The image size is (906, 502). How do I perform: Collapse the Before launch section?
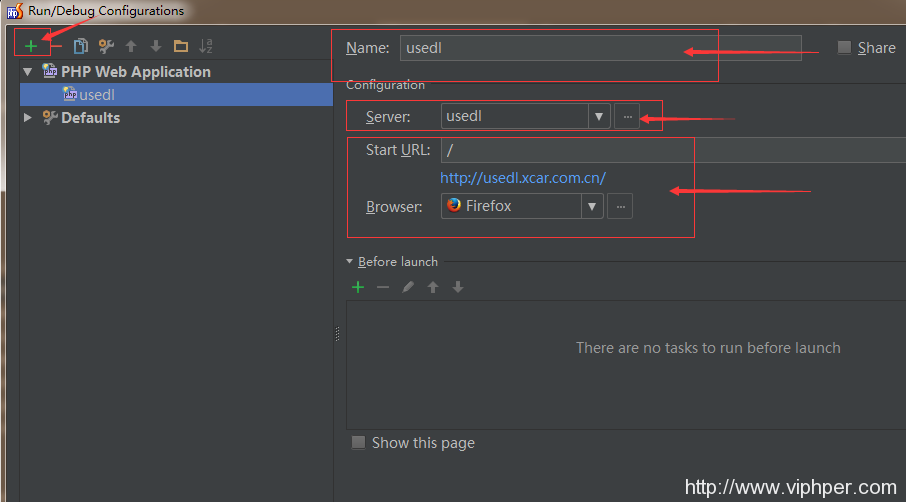click(350, 262)
